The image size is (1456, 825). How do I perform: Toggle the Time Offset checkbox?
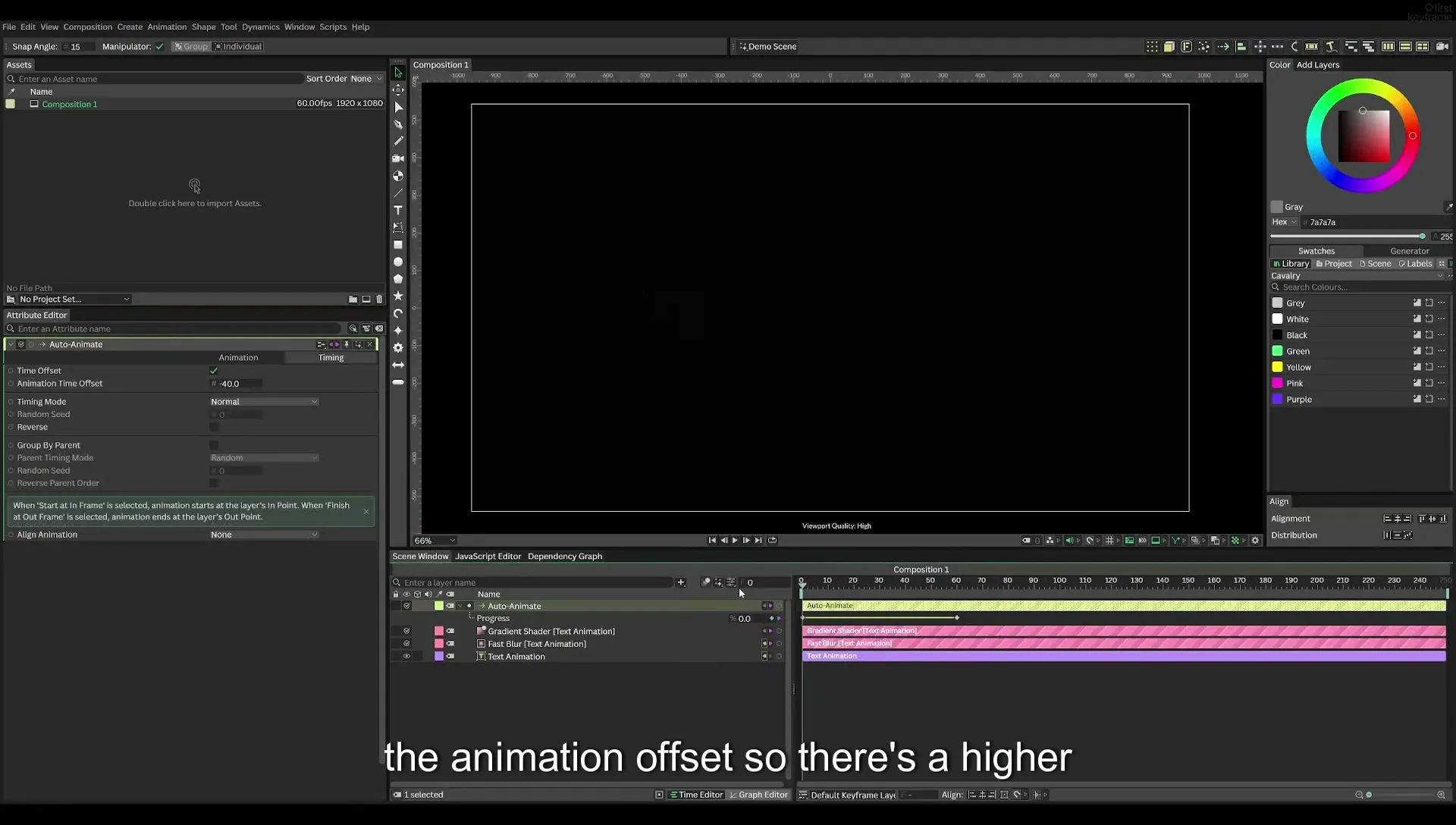[214, 371]
